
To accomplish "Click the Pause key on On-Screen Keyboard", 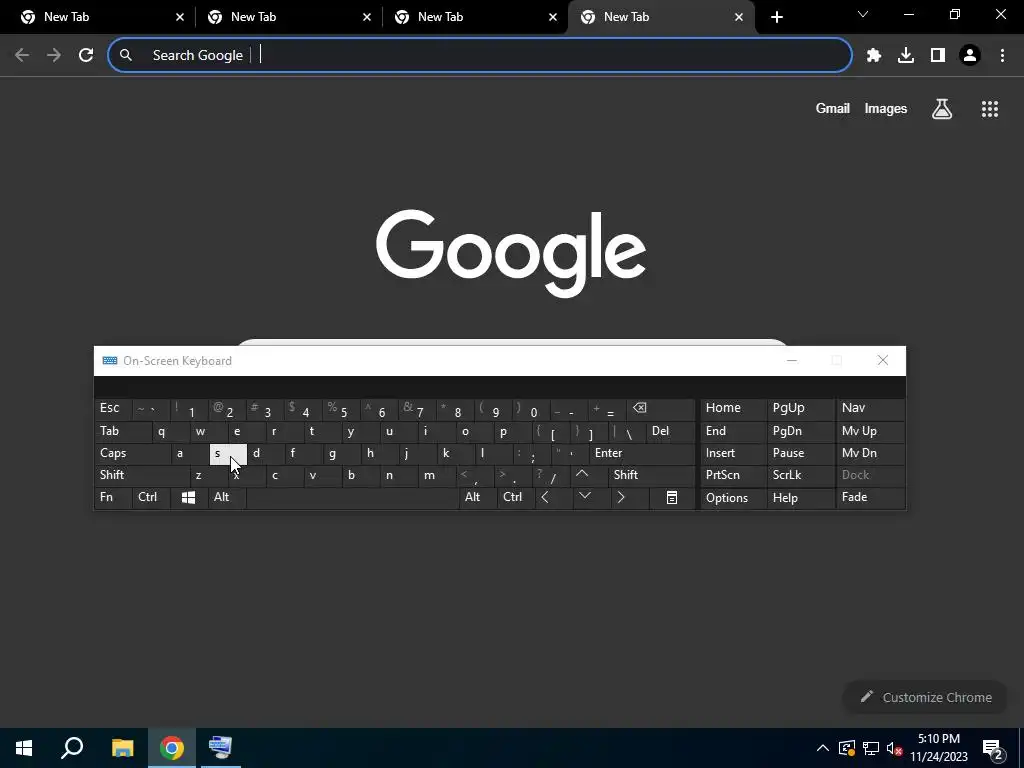I will (799, 453).
